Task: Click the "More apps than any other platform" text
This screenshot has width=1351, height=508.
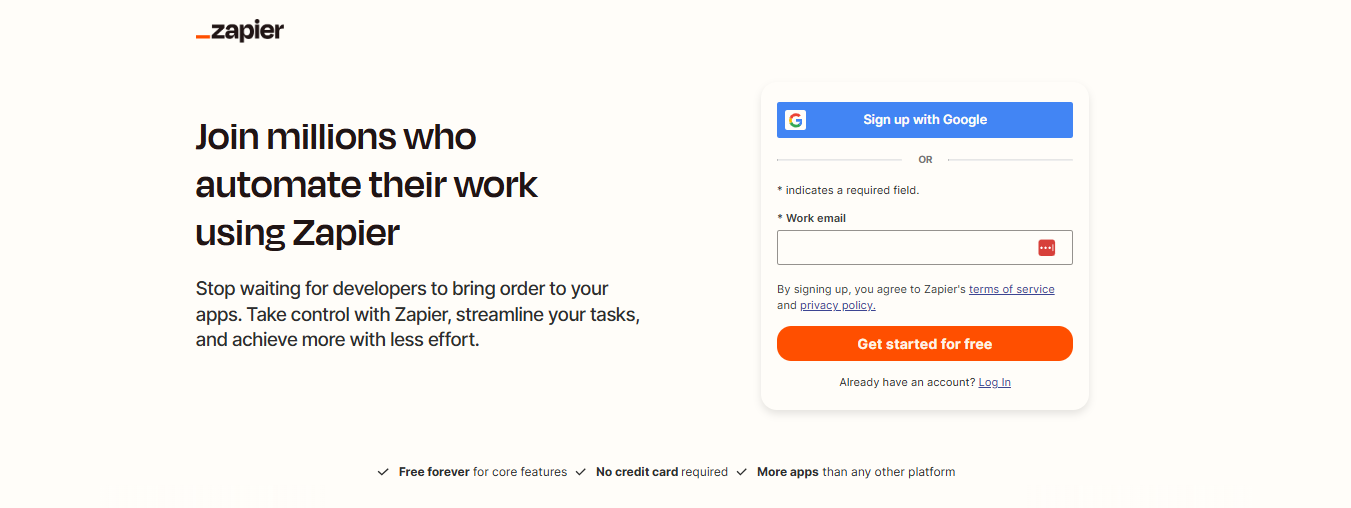Action: (856, 472)
